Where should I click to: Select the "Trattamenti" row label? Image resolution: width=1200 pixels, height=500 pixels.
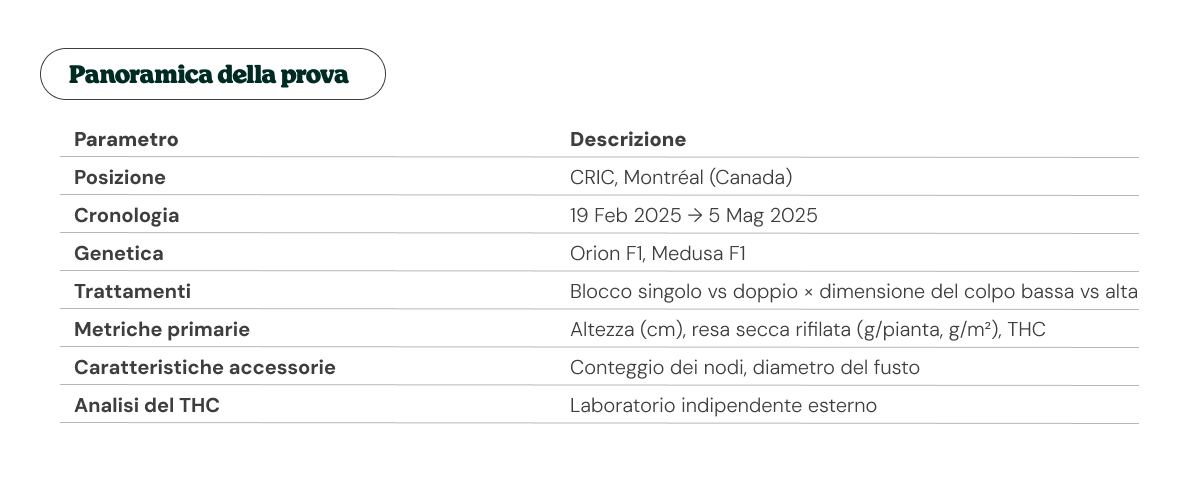[x=132, y=291]
